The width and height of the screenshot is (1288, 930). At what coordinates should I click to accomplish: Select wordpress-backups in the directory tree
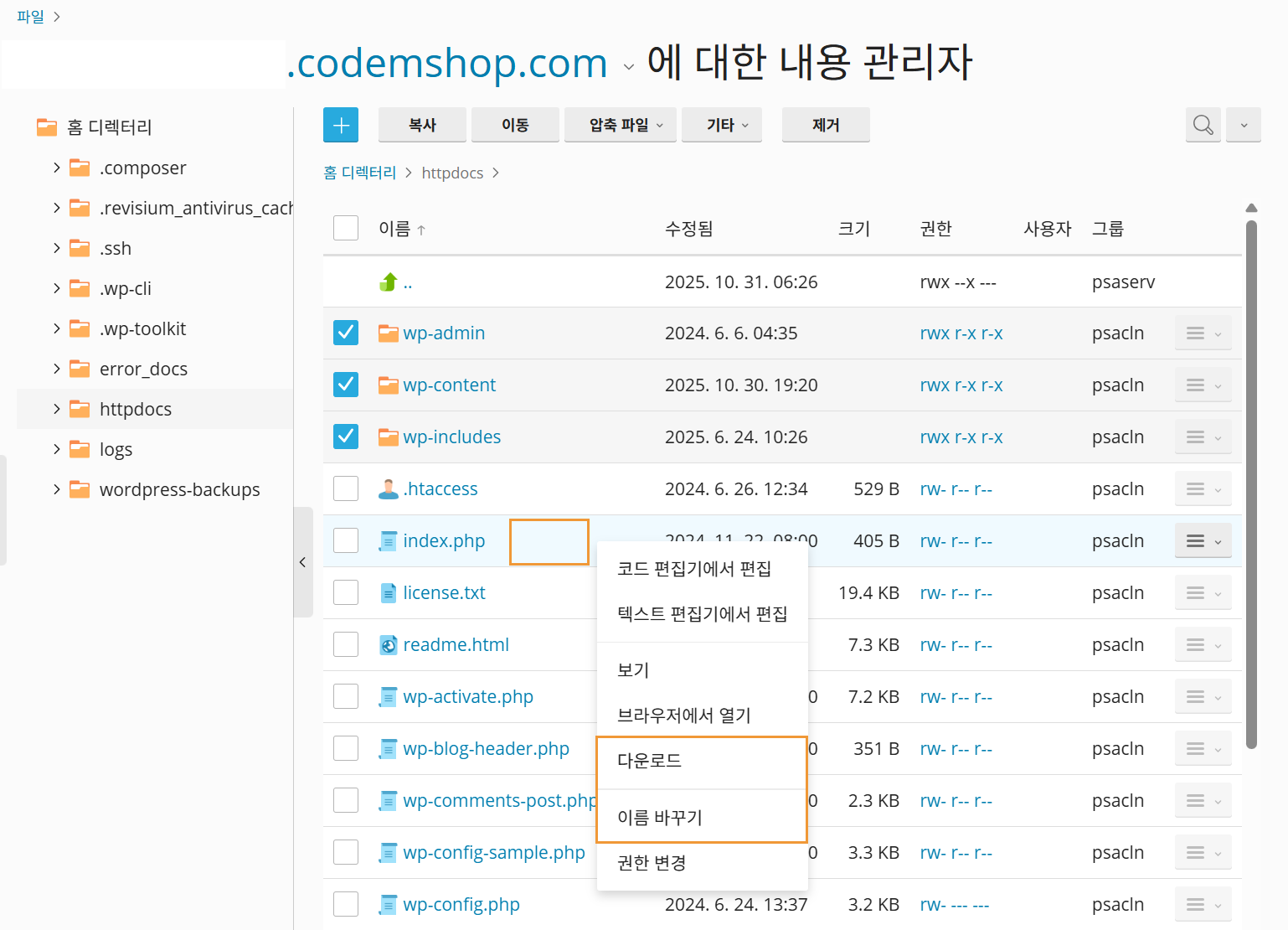coord(179,490)
